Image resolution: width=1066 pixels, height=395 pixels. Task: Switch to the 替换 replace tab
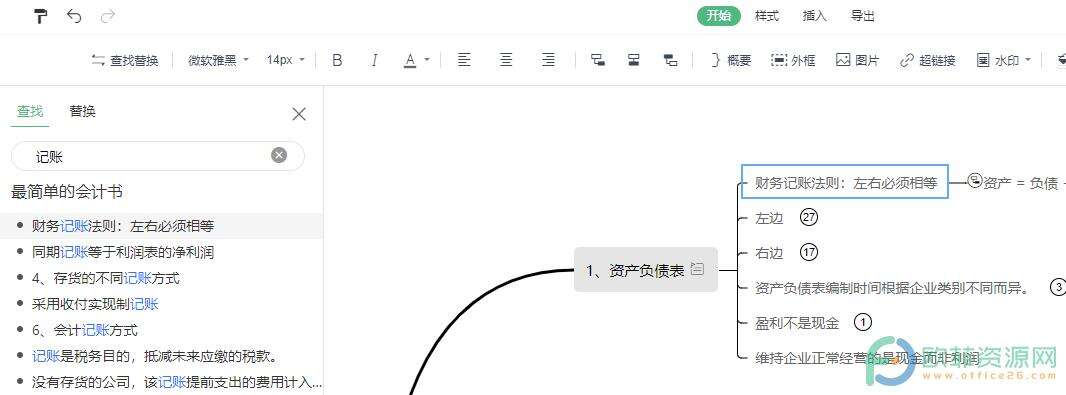[82, 111]
